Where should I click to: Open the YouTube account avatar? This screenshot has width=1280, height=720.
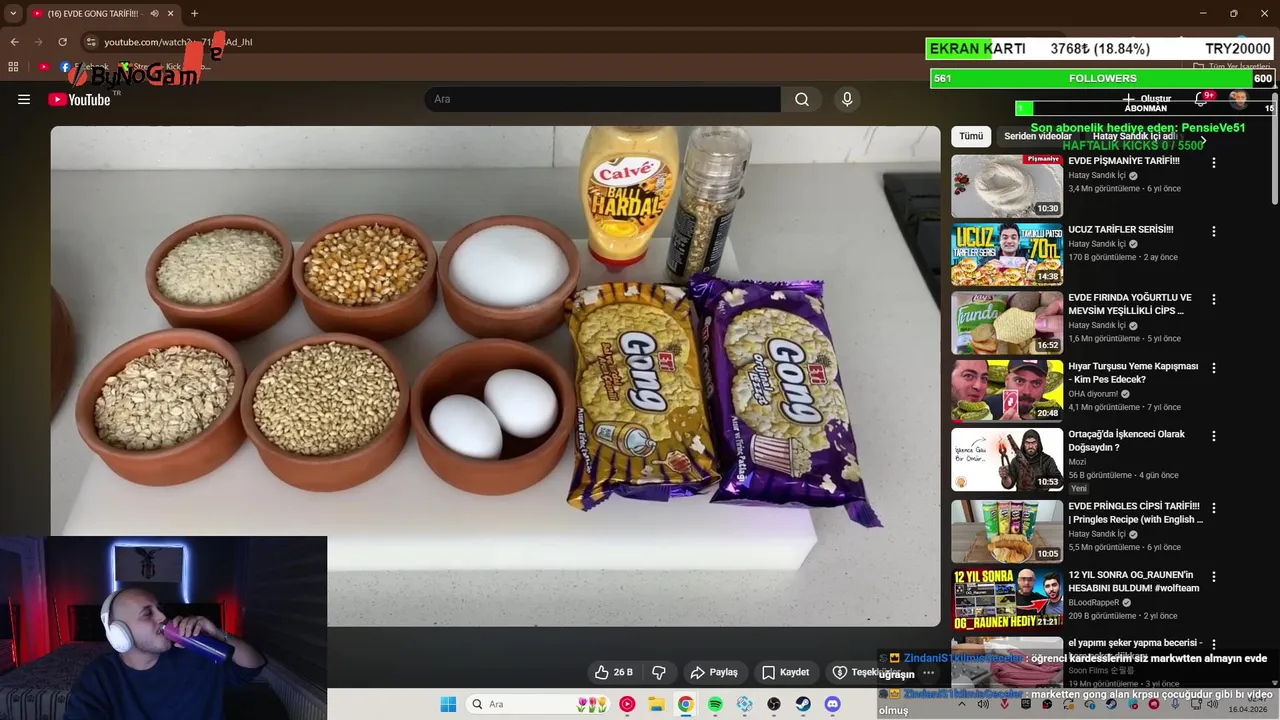click(1238, 99)
